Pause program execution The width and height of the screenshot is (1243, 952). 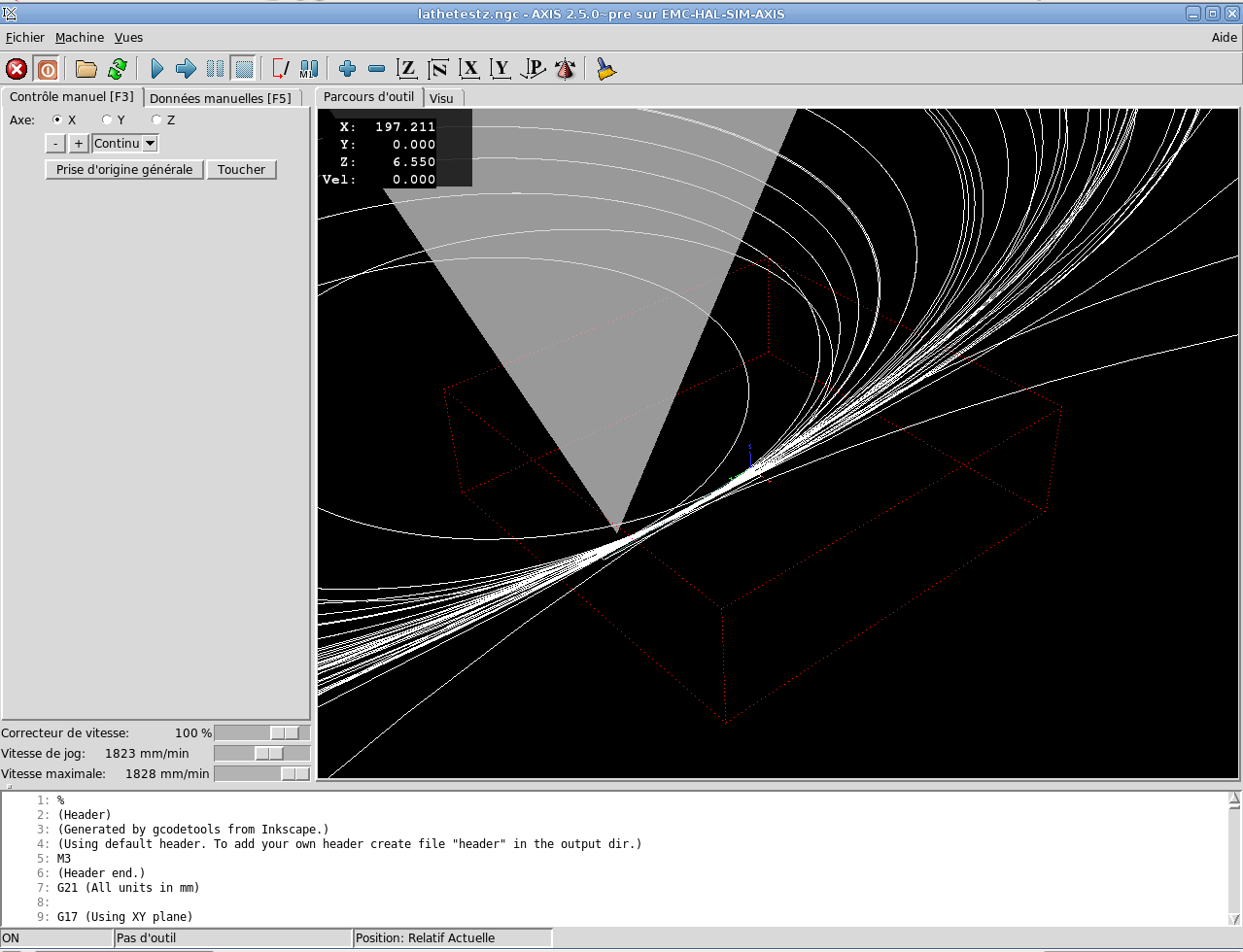pyautogui.click(x=215, y=69)
